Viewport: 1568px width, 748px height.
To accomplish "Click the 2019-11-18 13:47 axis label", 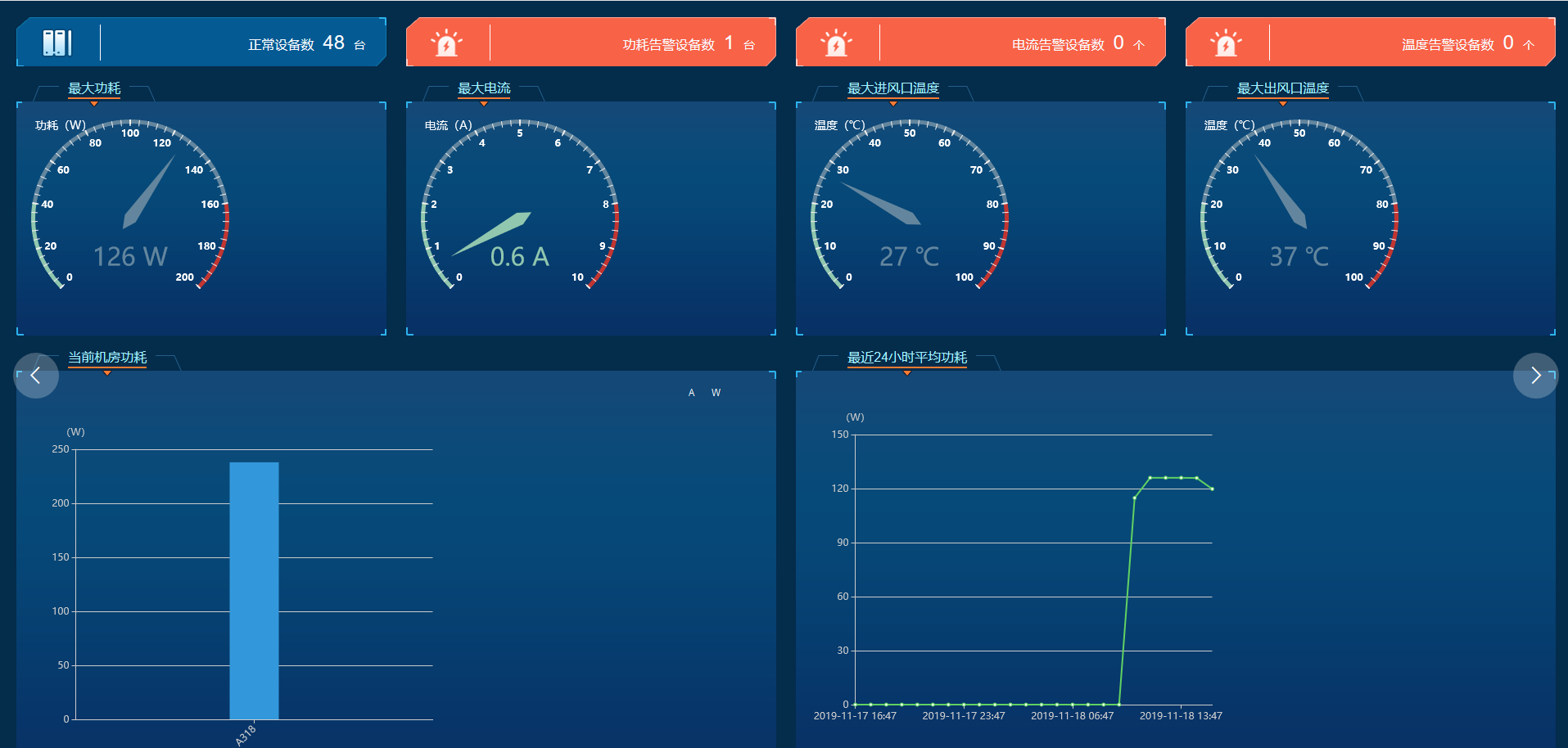I will click(x=1181, y=716).
